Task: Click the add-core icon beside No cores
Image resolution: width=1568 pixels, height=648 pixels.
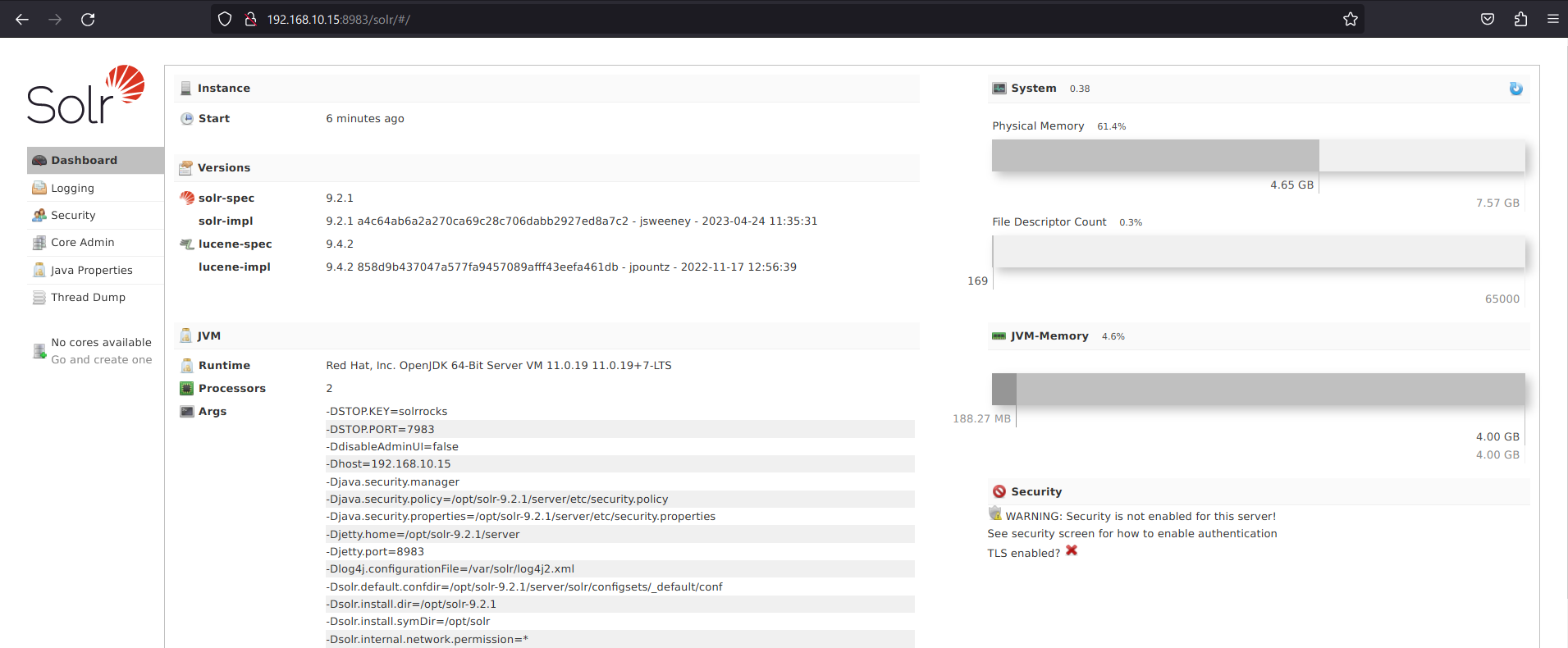Action: pos(39,351)
